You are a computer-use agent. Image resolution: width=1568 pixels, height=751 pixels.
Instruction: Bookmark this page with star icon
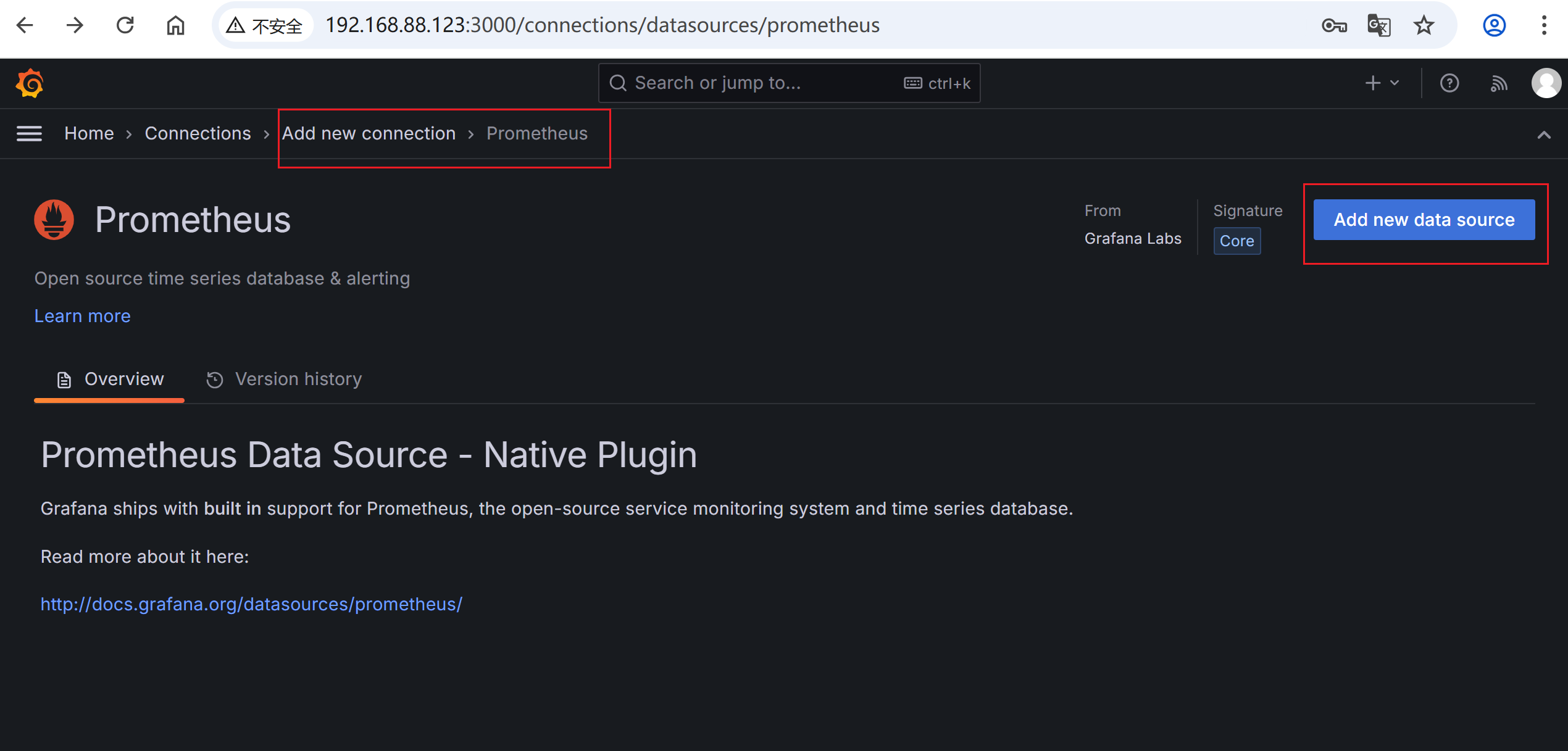click(x=1424, y=25)
